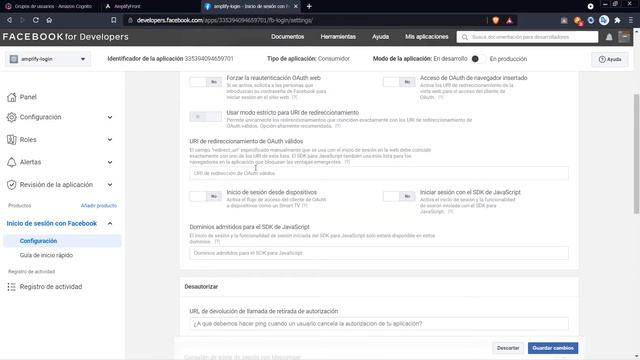Click the page vertical scrollbar
The width and height of the screenshot is (640, 360).
pyautogui.click(x=636, y=153)
